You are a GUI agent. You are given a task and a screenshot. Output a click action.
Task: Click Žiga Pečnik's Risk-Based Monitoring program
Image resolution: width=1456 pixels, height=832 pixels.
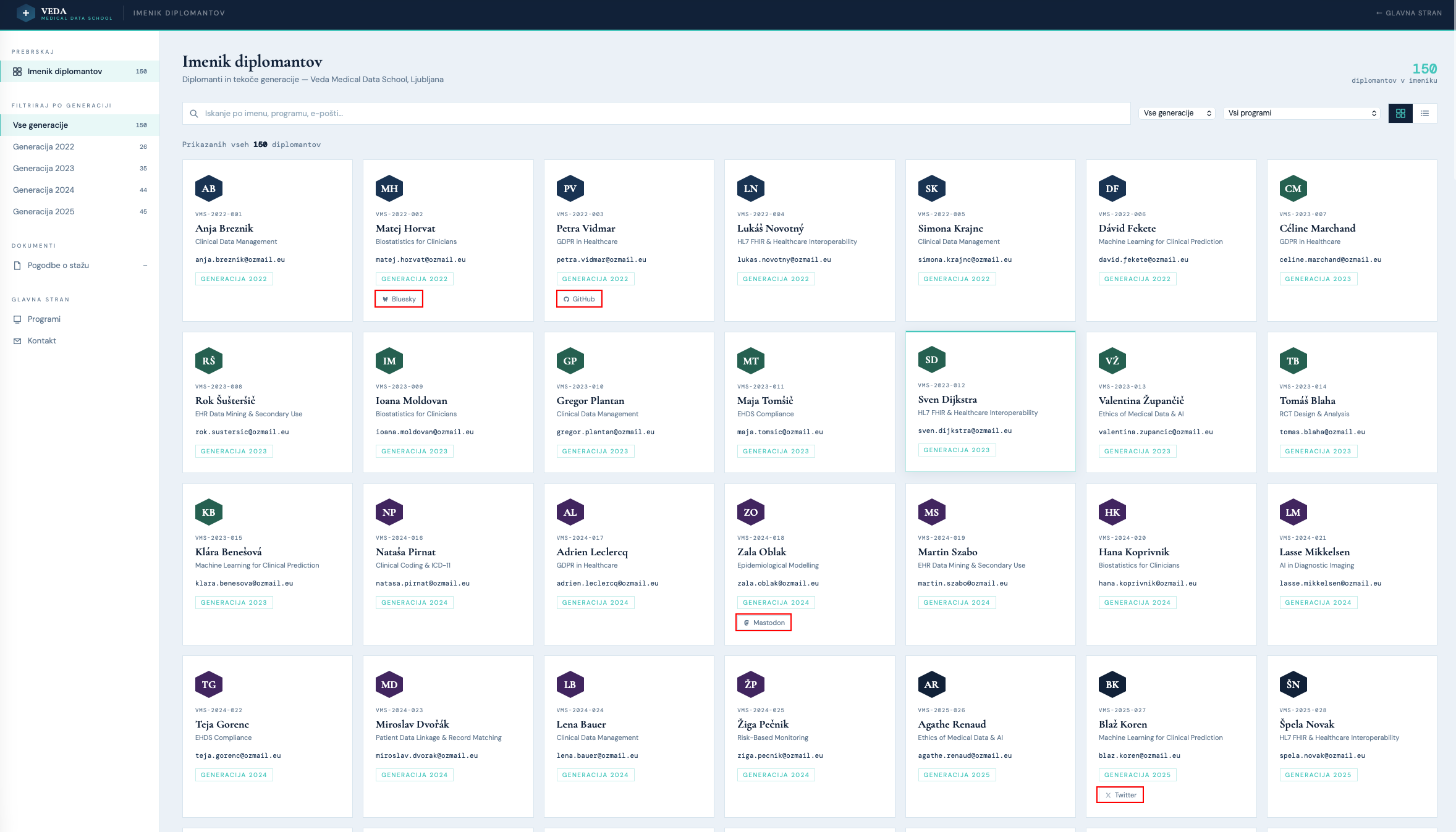[x=772, y=738]
